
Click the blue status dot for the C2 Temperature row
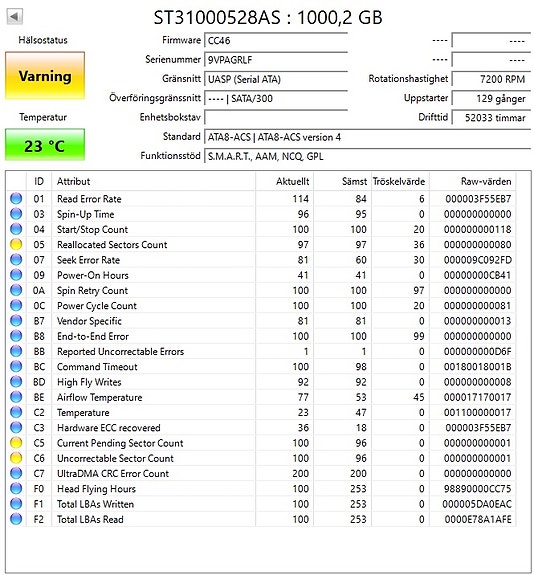click(x=16, y=412)
